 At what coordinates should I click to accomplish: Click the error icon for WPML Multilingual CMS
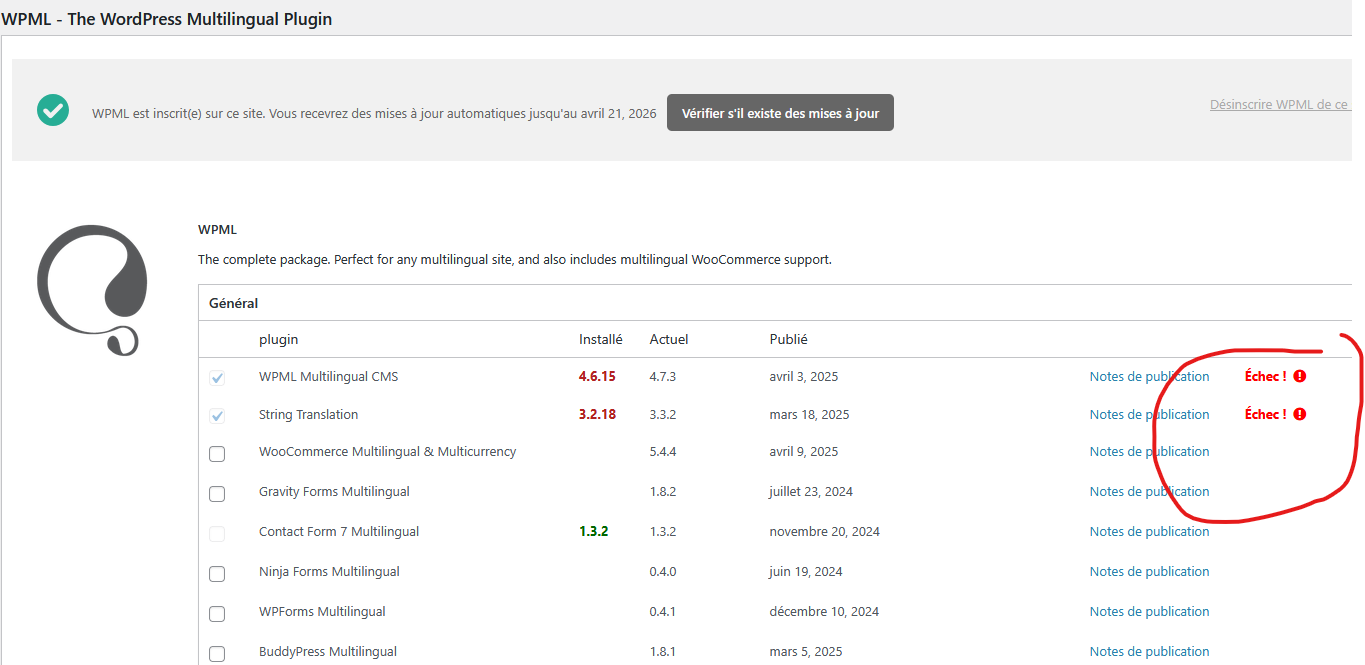pyautogui.click(x=1300, y=376)
